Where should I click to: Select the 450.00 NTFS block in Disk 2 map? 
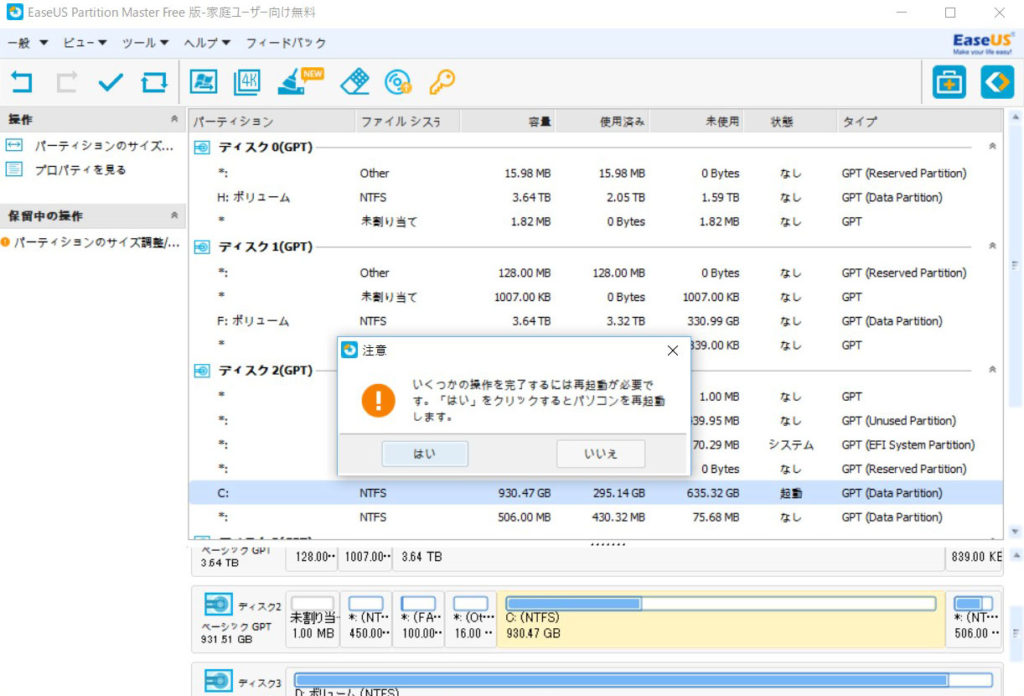pyautogui.click(x=366, y=619)
